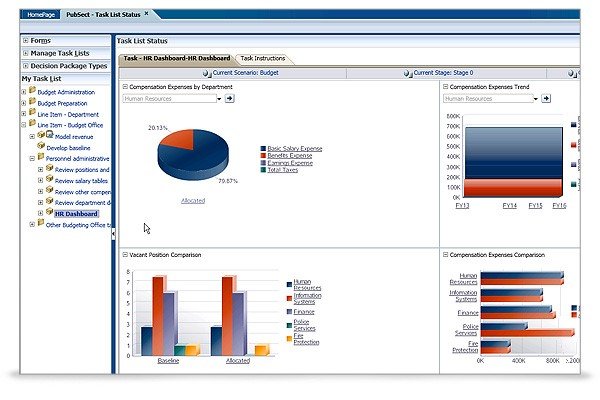Expand the Budget Preparation tree node
The height and width of the screenshot is (400, 600).
click(x=24, y=103)
